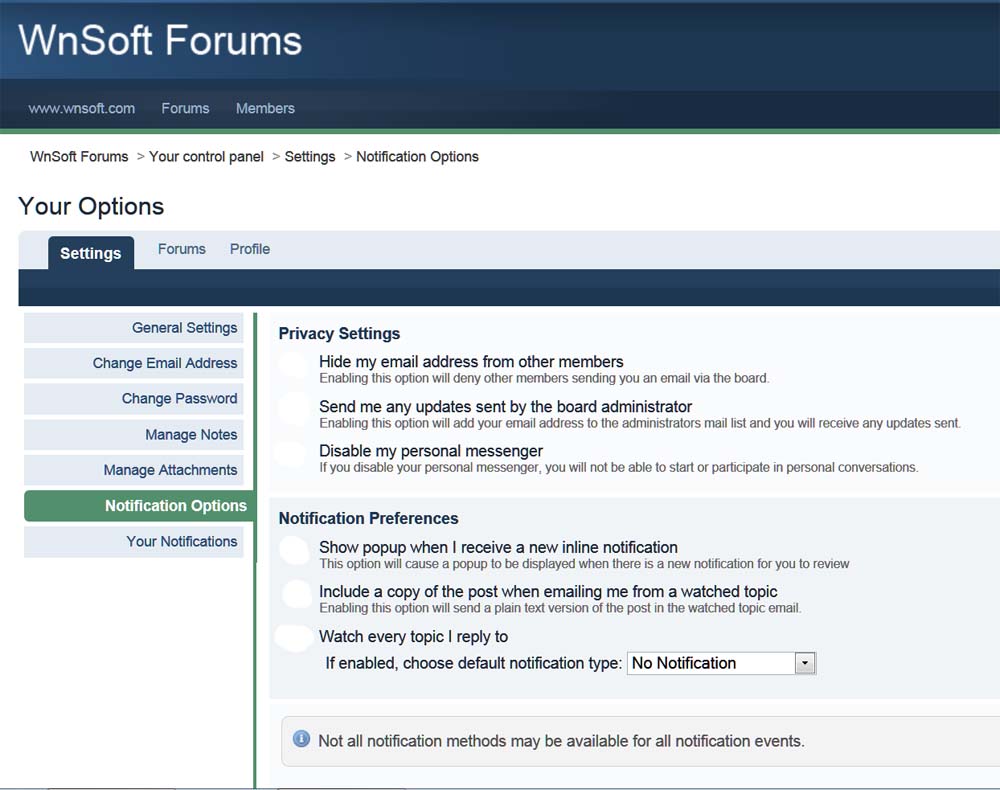The width and height of the screenshot is (1000, 790).
Task: Open General Settings in the sidebar
Action: pyautogui.click(x=184, y=328)
